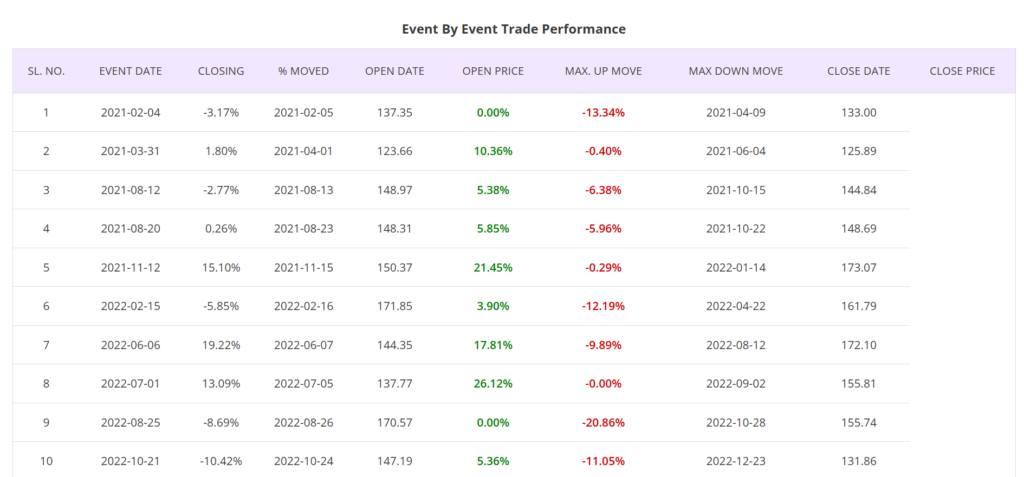Image resolution: width=1024 pixels, height=477 pixels.
Task: Click the CLOSE PRICE column header
Action: (x=962, y=71)
